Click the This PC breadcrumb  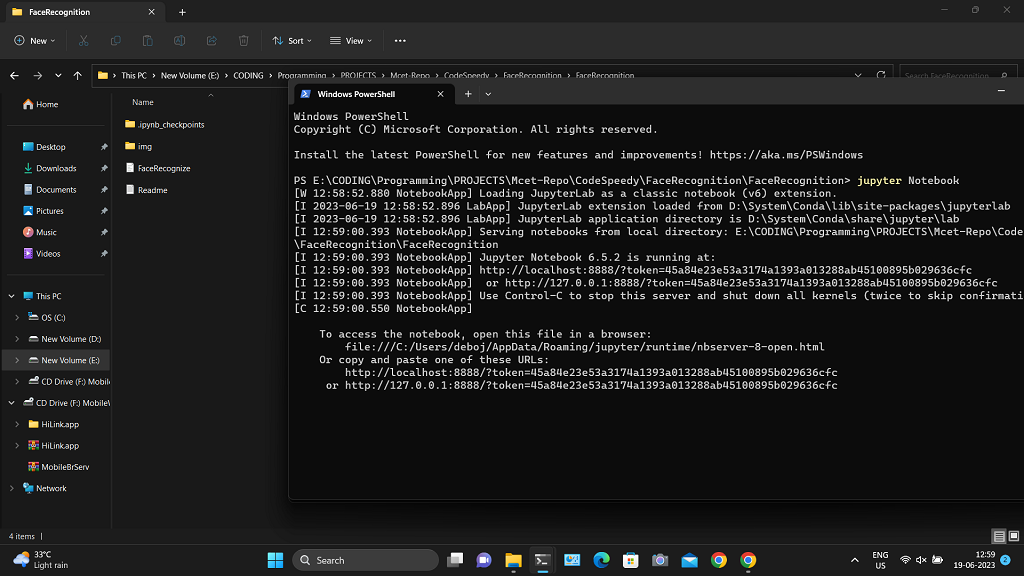pos(134,76)
